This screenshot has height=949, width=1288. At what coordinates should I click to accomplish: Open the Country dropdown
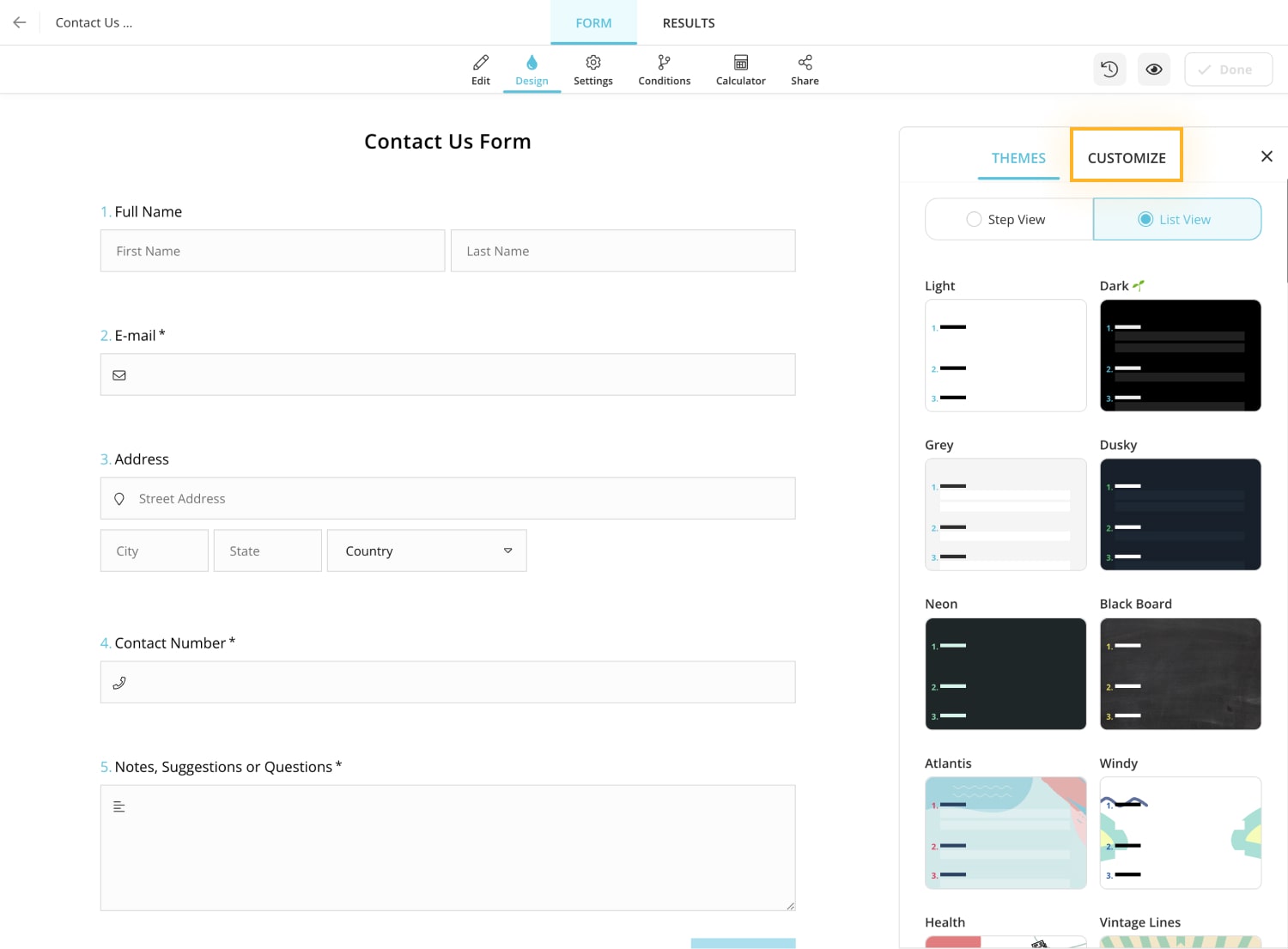427,551
